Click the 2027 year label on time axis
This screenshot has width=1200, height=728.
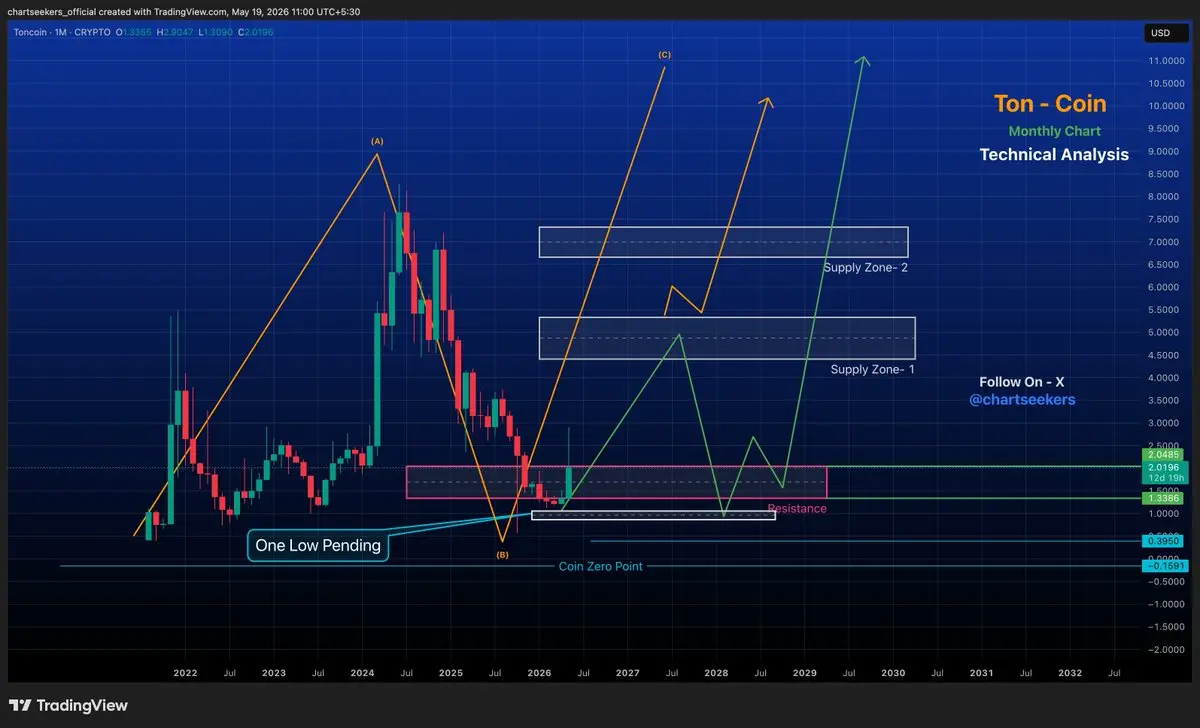pos(627,674)
